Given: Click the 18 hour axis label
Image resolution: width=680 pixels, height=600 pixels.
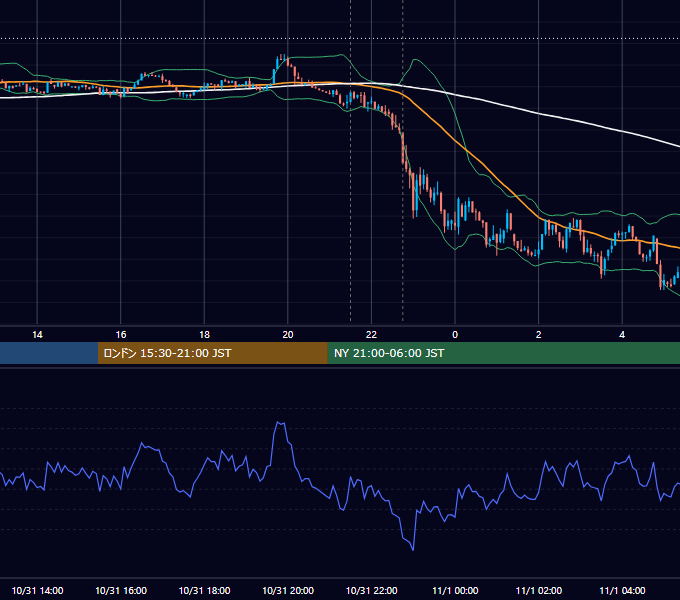Looking at the screenshot, I should (x=204, y=335).
